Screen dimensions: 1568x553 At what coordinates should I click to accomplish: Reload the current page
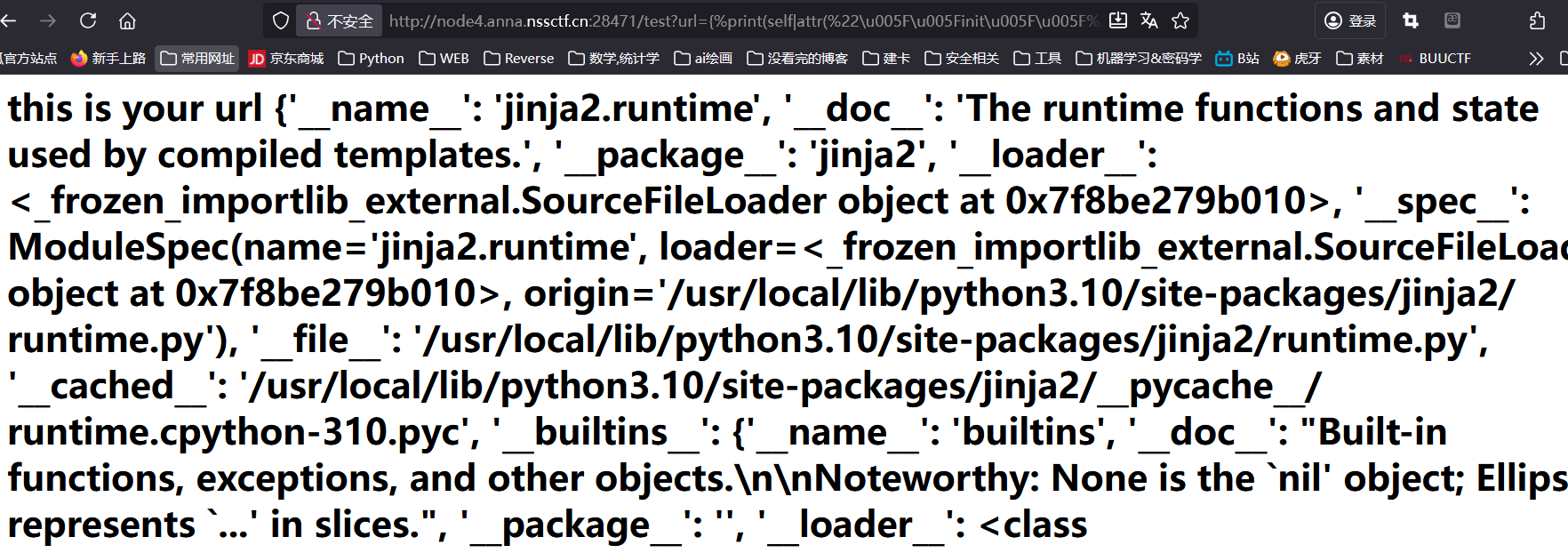88,20
